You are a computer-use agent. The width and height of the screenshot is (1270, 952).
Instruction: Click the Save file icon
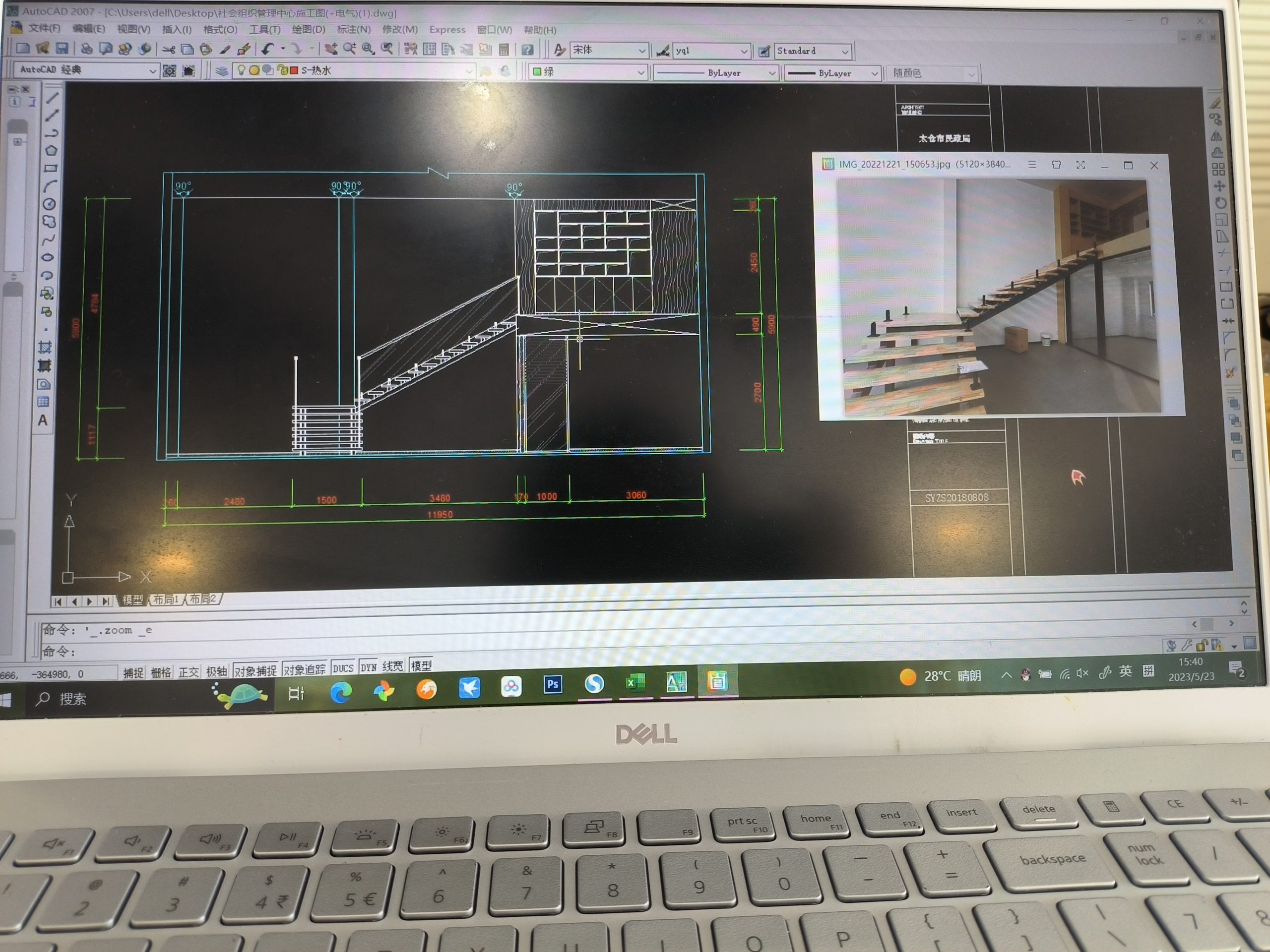click(62, 49)
